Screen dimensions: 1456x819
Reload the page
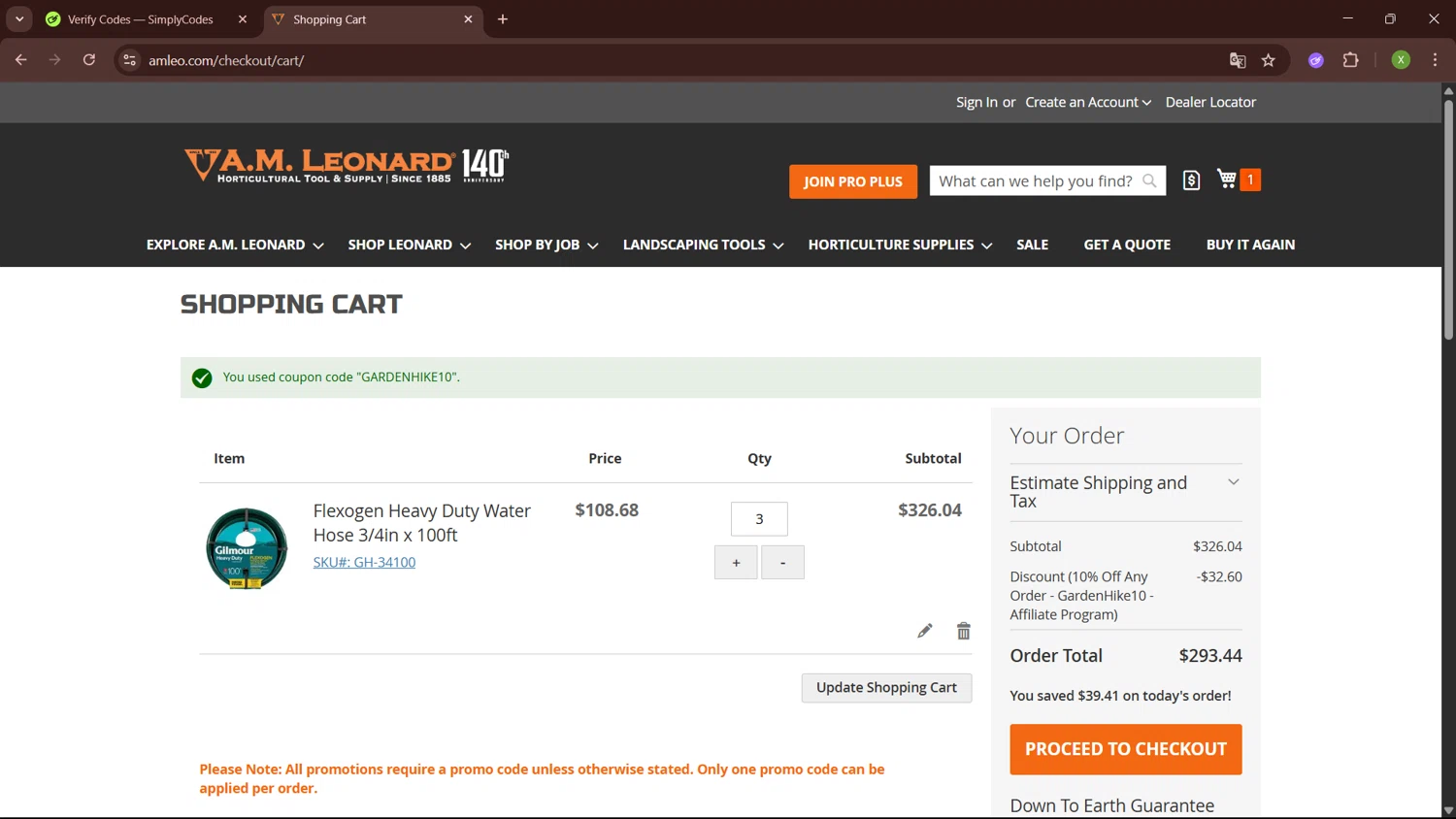click(x=89, y=60)
